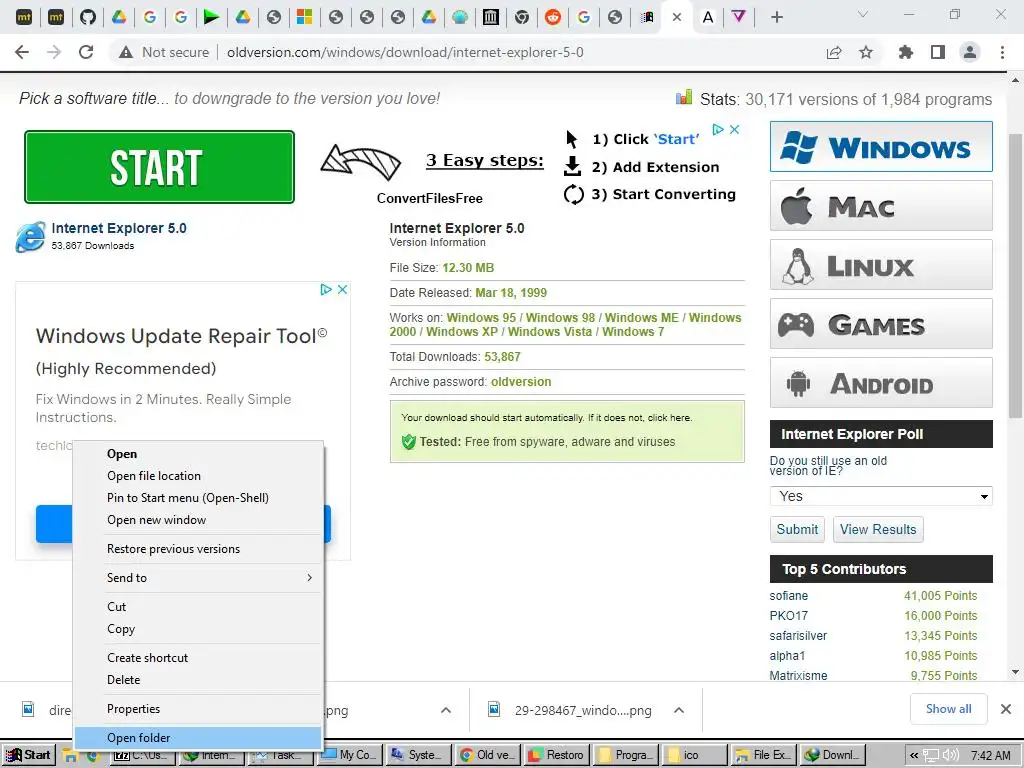Image resolution: width=1024 pixels, height=768 pixels.
Task: Expand options for partially hidden .png download
Action: coord(446,710)
